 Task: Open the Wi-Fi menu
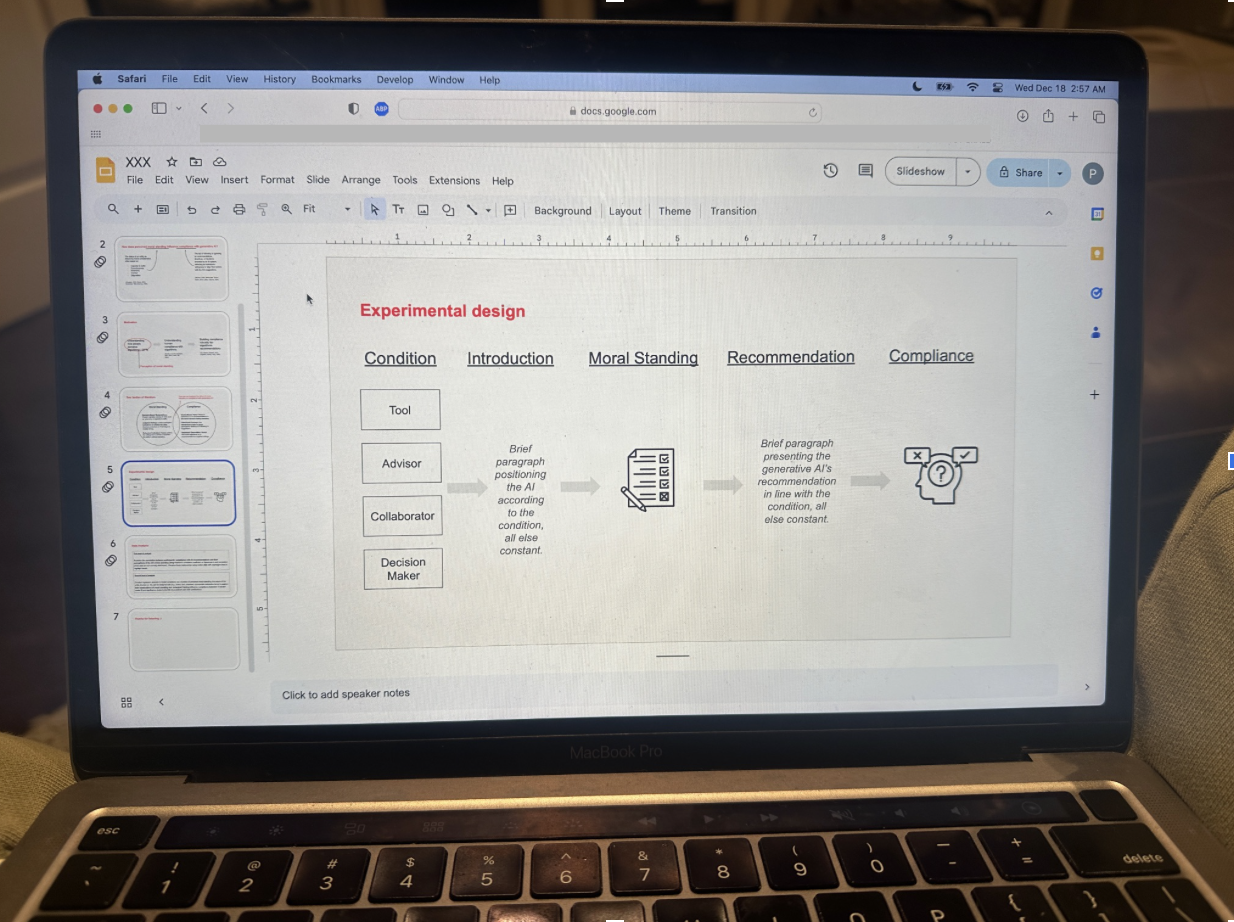[972, 88]
